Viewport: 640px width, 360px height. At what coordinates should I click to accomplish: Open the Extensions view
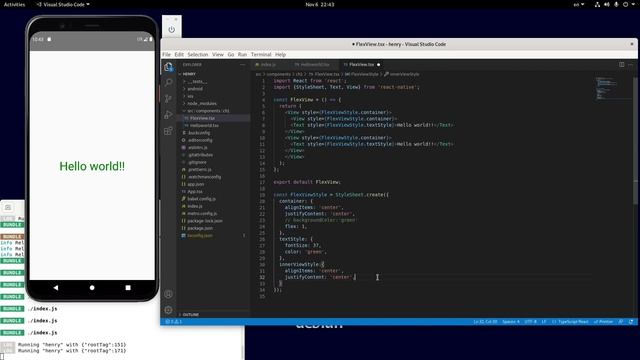point(168,131)
